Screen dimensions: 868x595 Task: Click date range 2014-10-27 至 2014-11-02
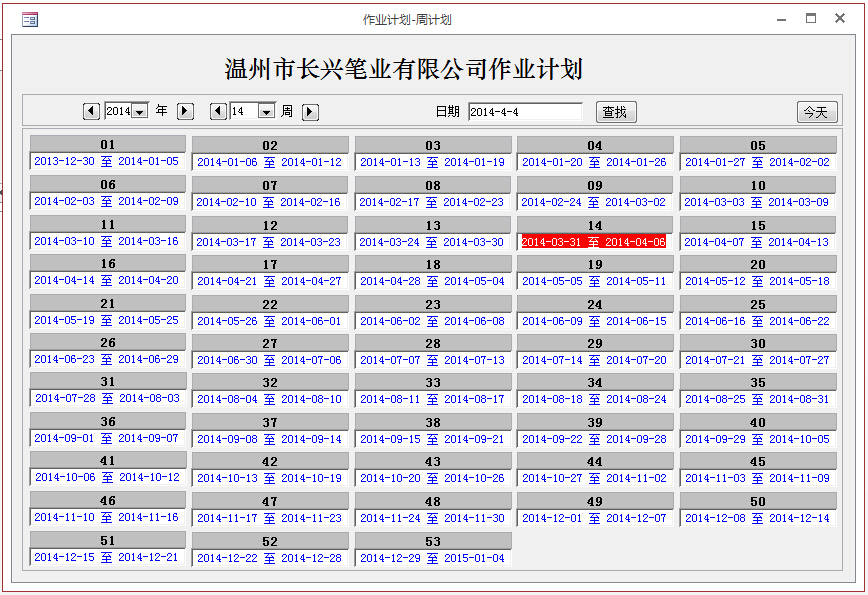(x=594, y=478)
